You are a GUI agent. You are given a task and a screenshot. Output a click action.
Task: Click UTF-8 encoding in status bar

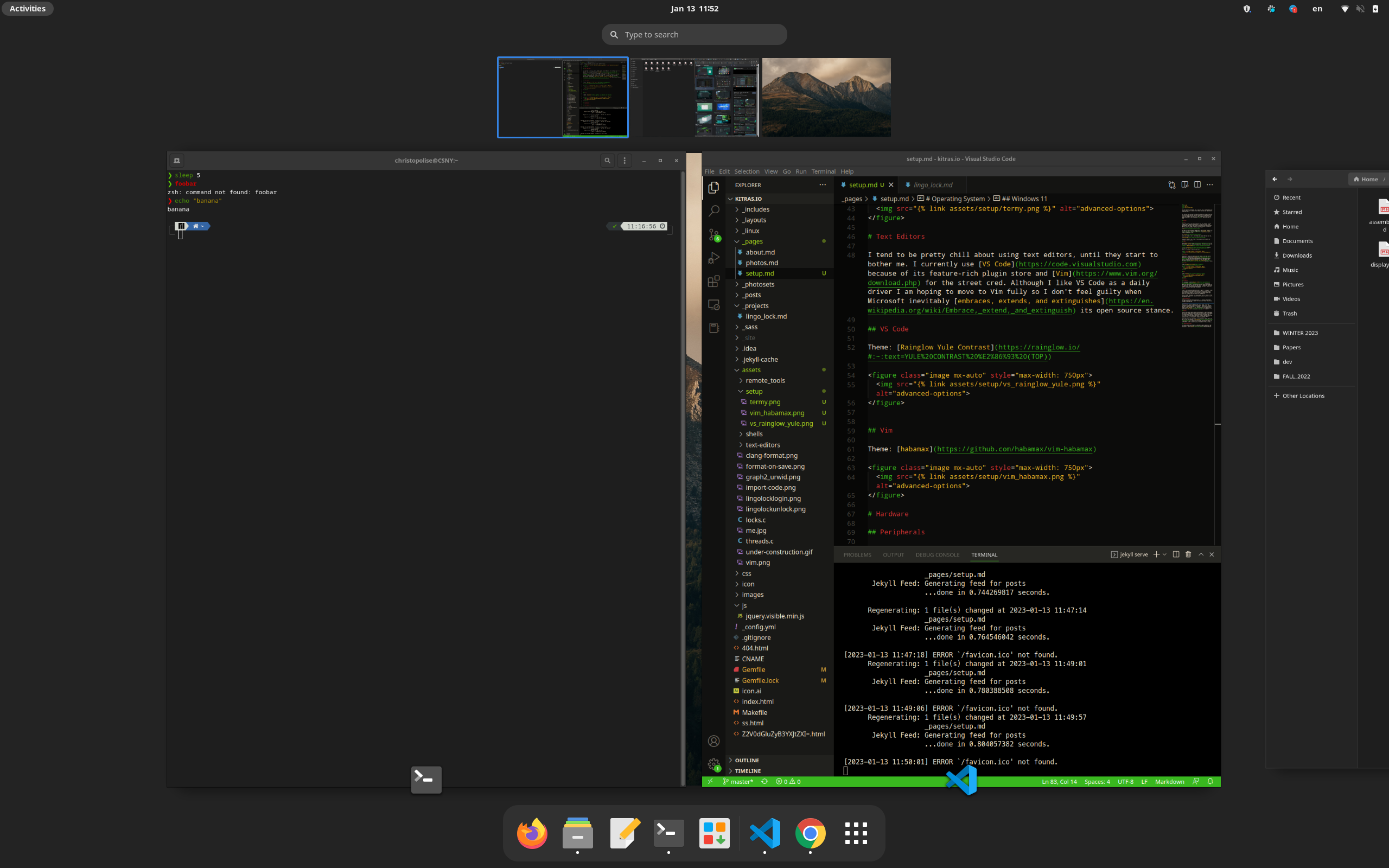click(x=1125, y=781)
